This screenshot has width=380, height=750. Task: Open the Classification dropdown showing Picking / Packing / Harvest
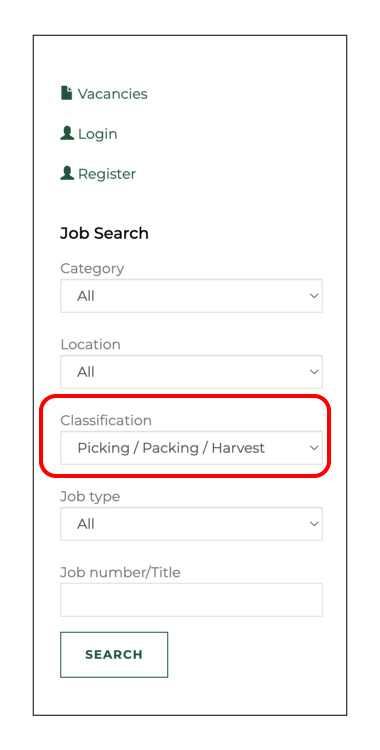191,448
